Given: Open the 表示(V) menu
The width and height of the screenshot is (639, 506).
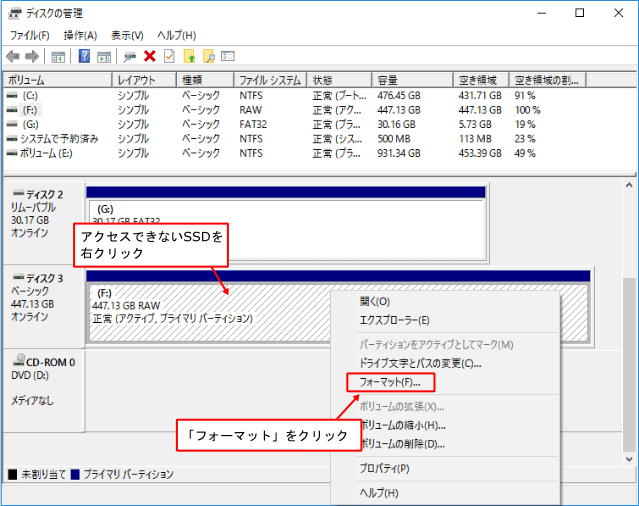Looking at the screenshot, I should pyautogui.click(x=127, y=35).
